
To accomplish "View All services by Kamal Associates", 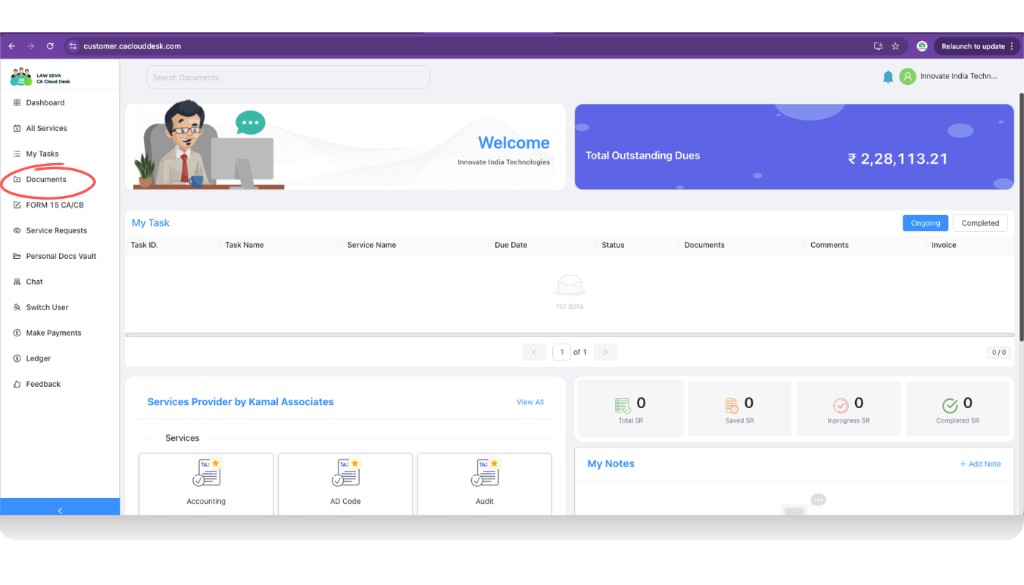I will (529, 401).
